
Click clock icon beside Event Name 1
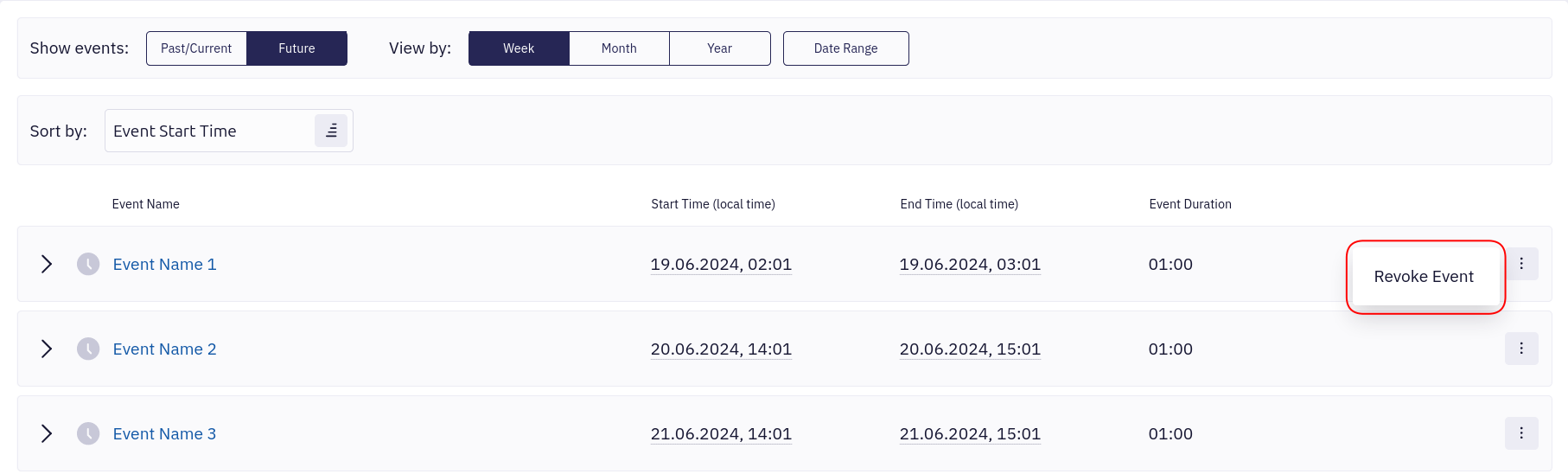click(88, 264)
